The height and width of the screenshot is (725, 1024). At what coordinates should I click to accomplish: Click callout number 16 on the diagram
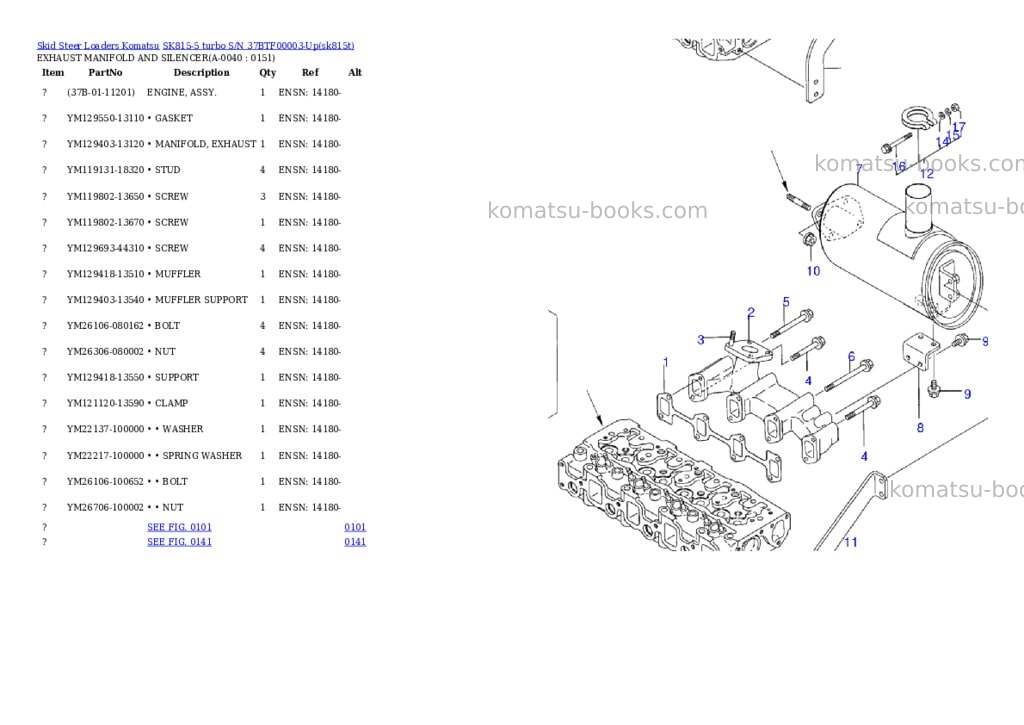(x=899, y=167)
